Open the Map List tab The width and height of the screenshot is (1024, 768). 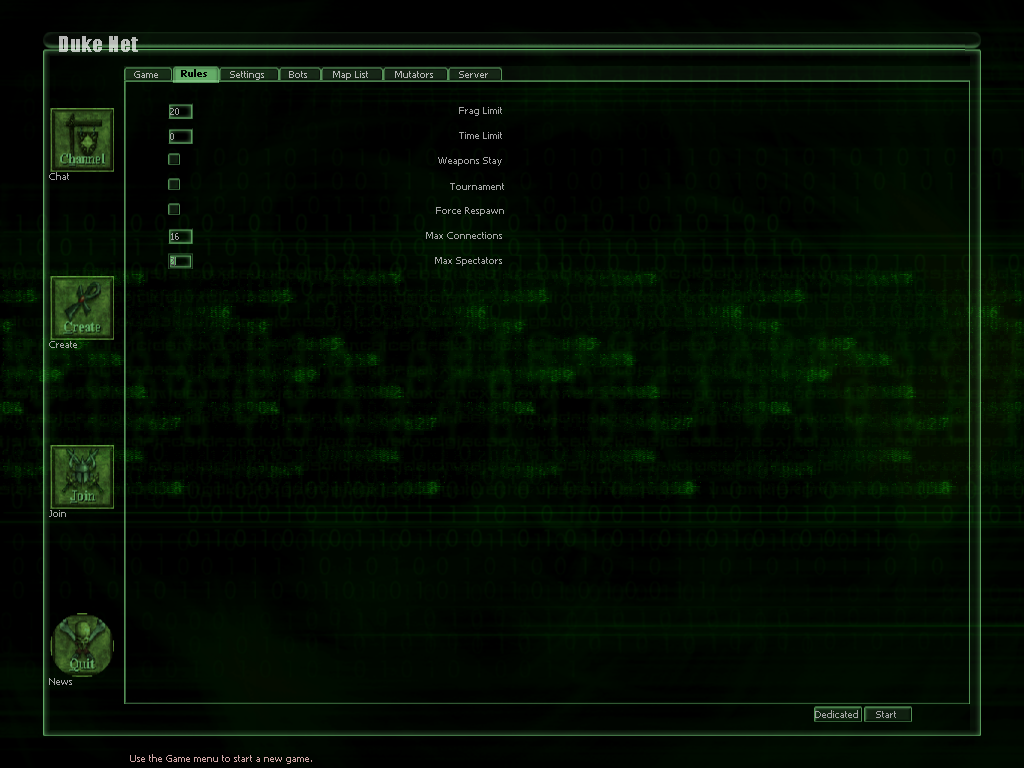[352, 74]
